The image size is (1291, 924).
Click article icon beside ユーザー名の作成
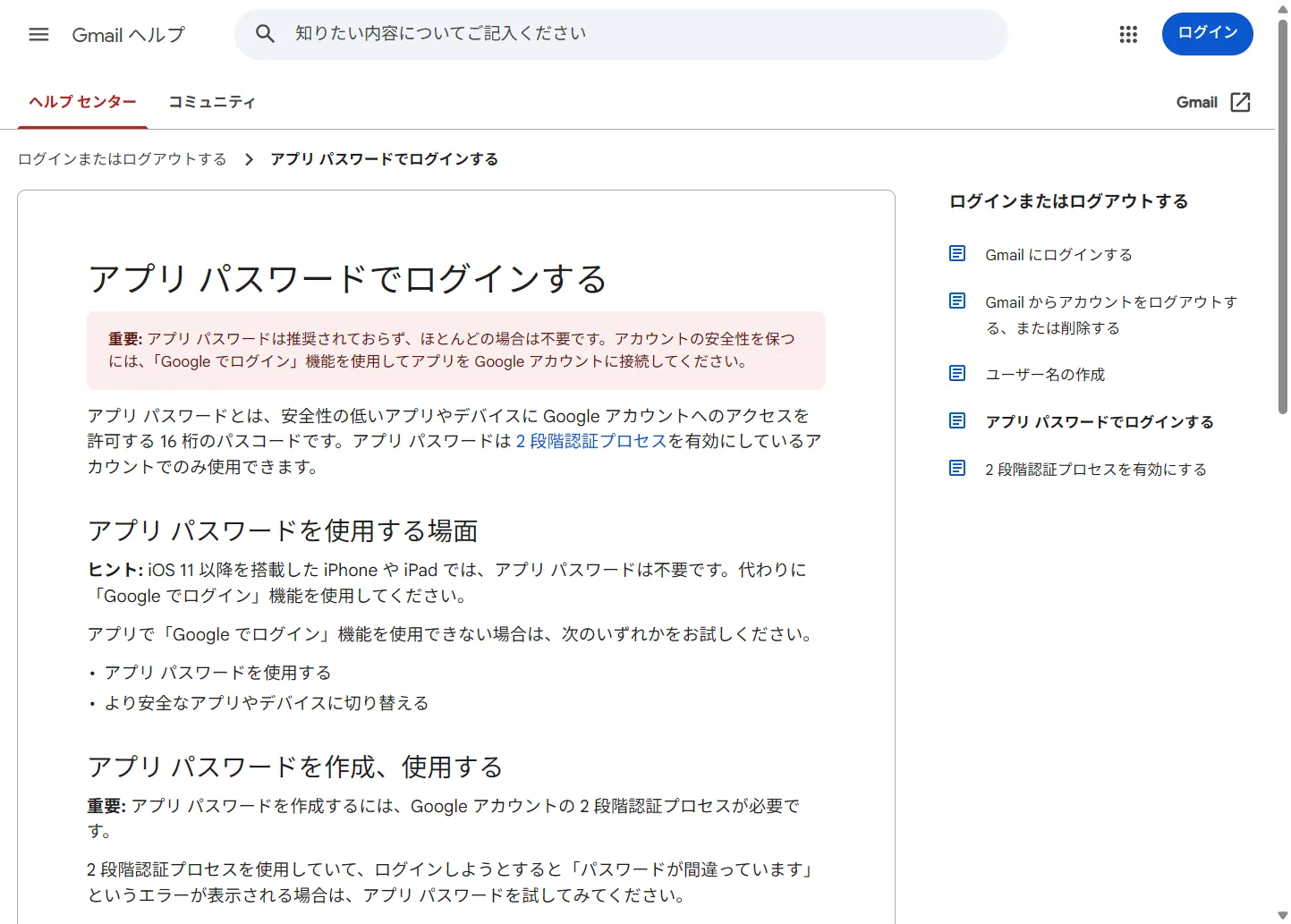point(957,373)
